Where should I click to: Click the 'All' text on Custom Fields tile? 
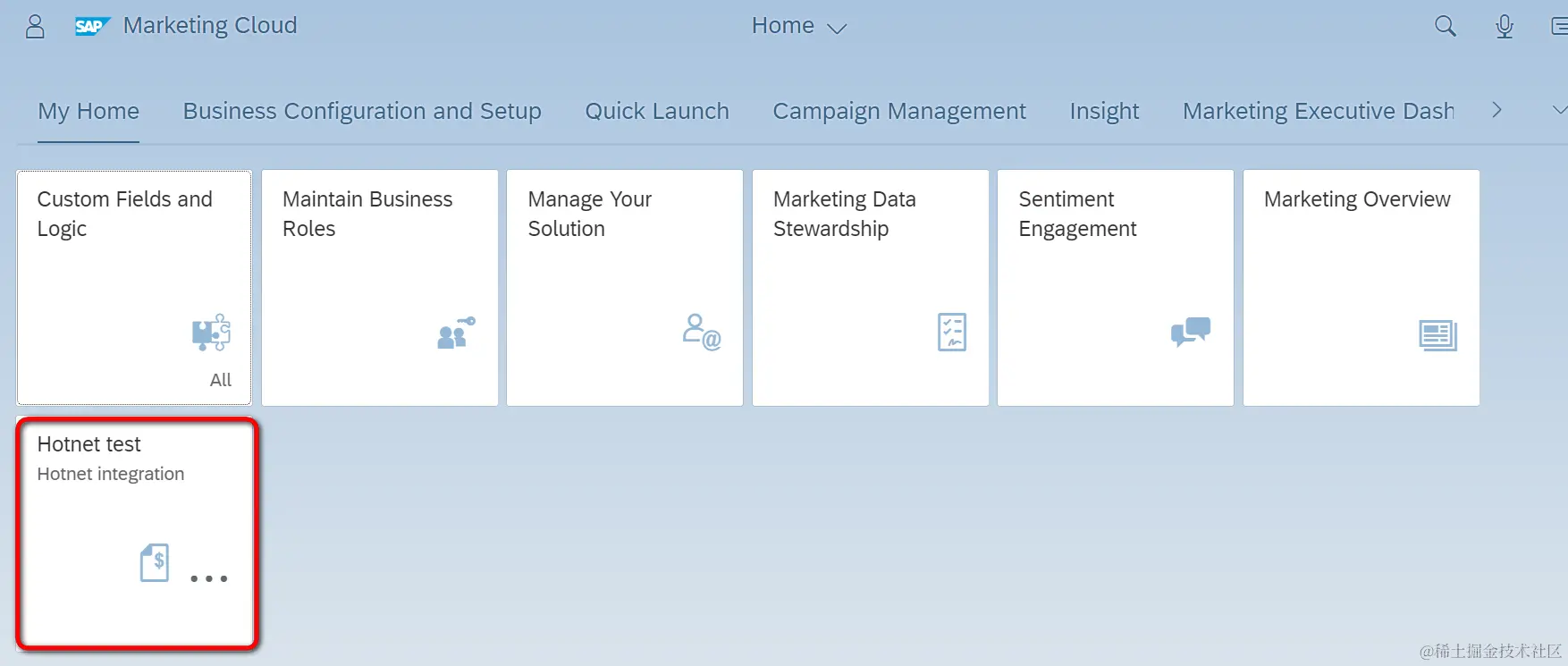pyautogui.click(x=220, y=380)
